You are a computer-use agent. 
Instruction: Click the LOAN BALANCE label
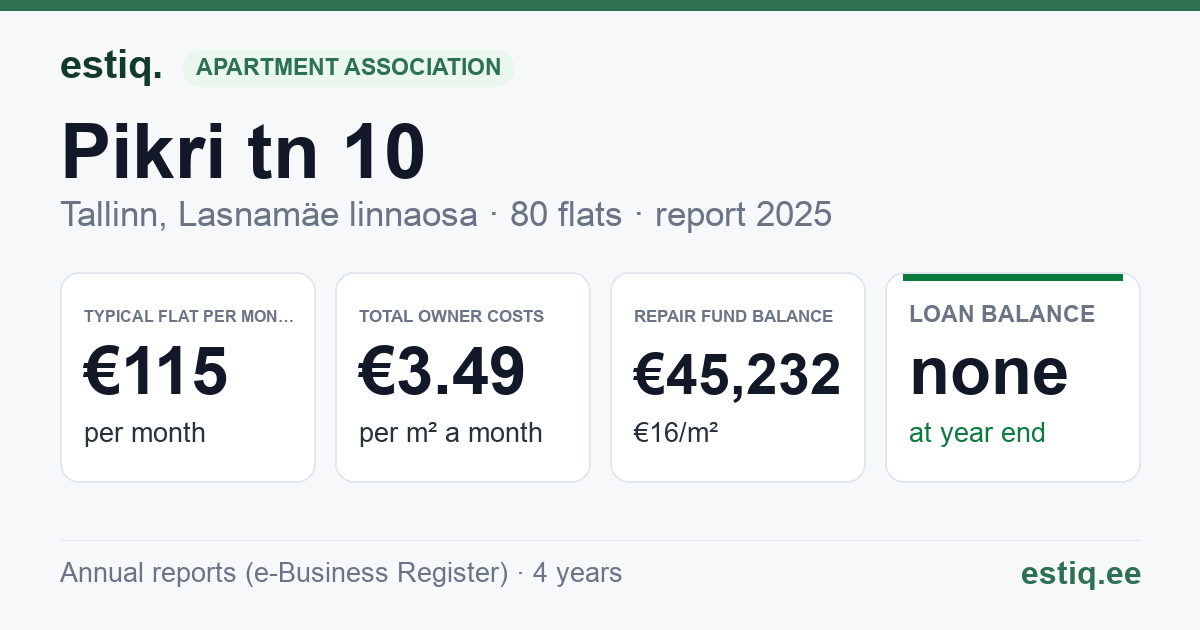[1002, 314]
